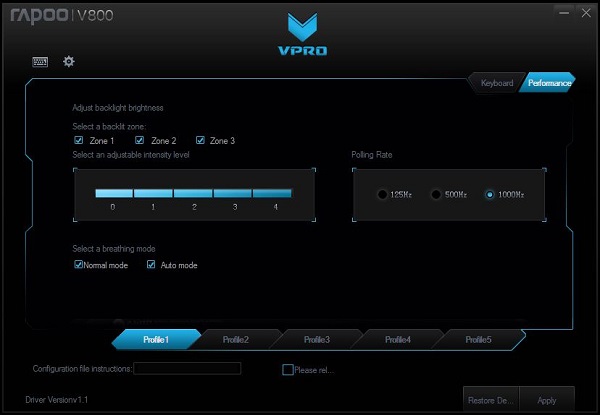Viewport: 600px width, 415px height.
Task: Set backlight intensity to level 1
Action: click(x=153, y=193)
